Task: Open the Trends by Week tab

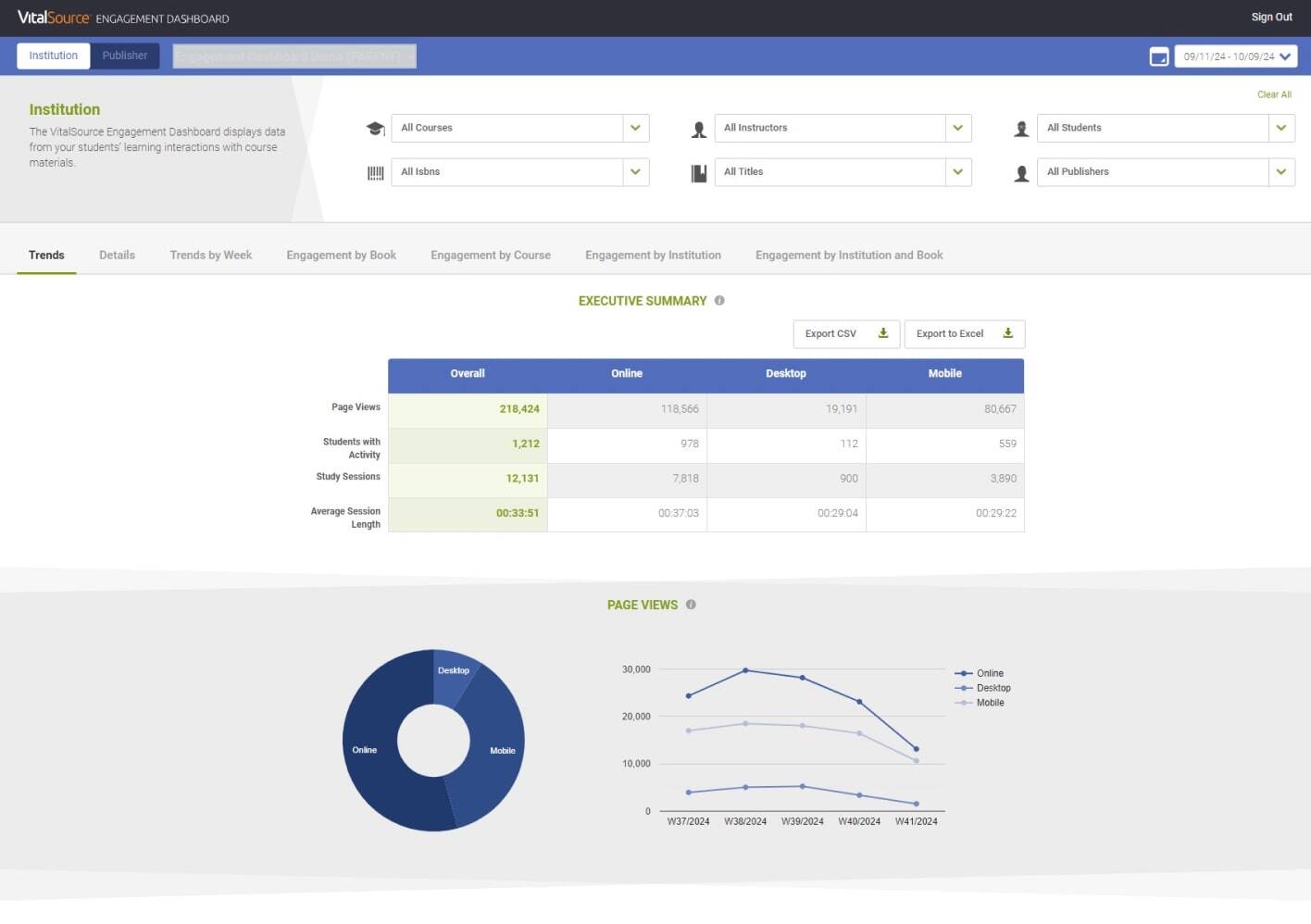Action: [x=210, y=256]
